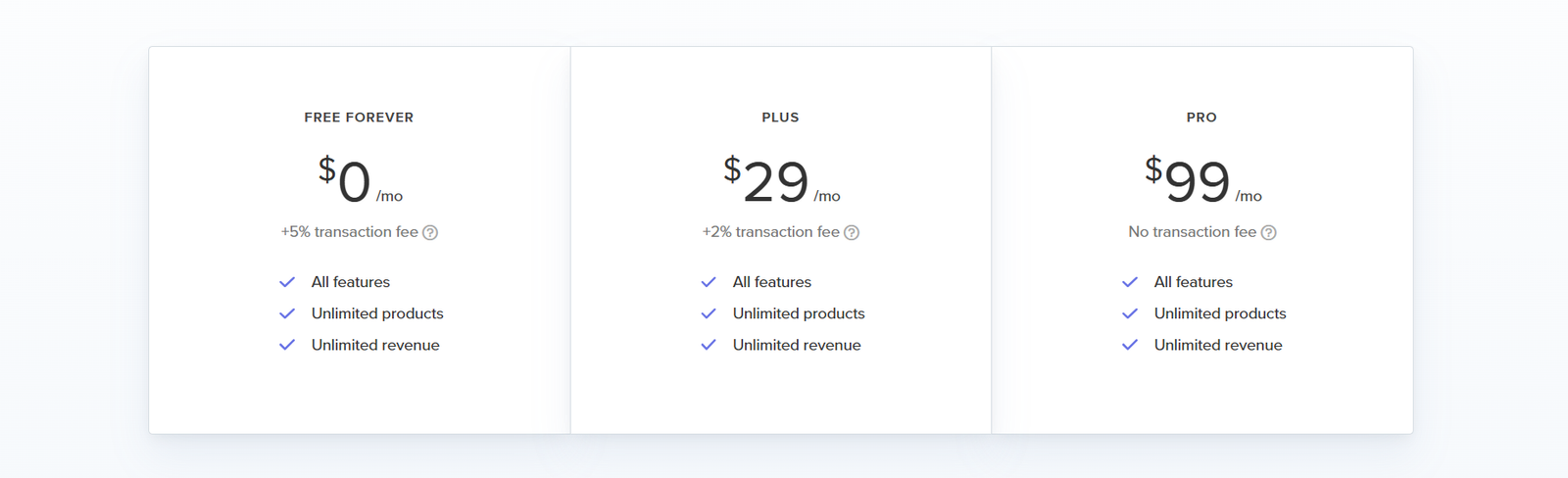The width and height of the screenshot is (1568, 478).
Task: Click the Unlimited products checkmark in Plus plan
Action: click(709, 313)
